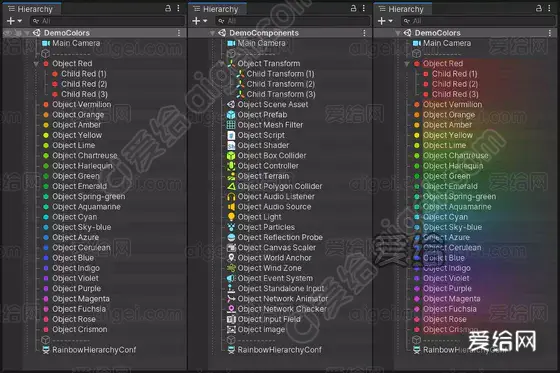The width and height of the screenshot is (560, 373).
Task: Select the Hierarchy tab above rainbow-gradient DemoColors
Action: tap(402, 9)
